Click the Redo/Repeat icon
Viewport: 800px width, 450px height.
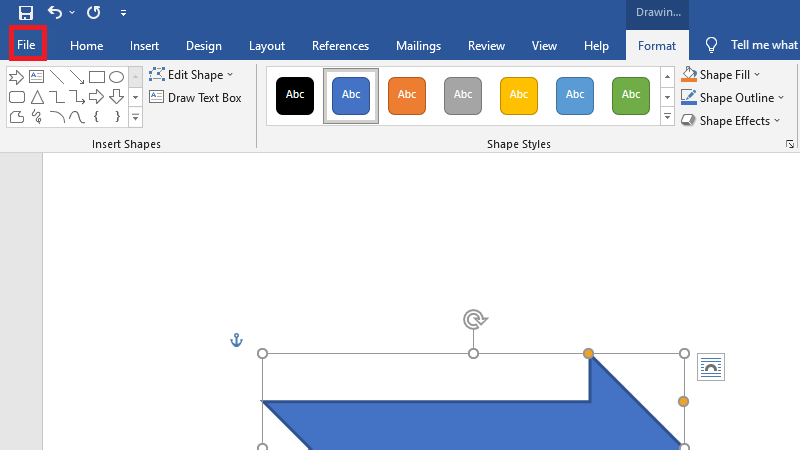93,13
